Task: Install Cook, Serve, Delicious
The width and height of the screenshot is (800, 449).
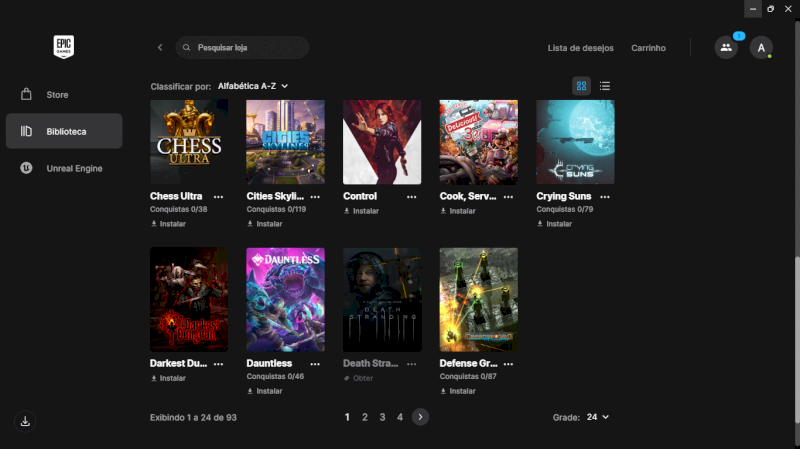Action: [458, 211]
